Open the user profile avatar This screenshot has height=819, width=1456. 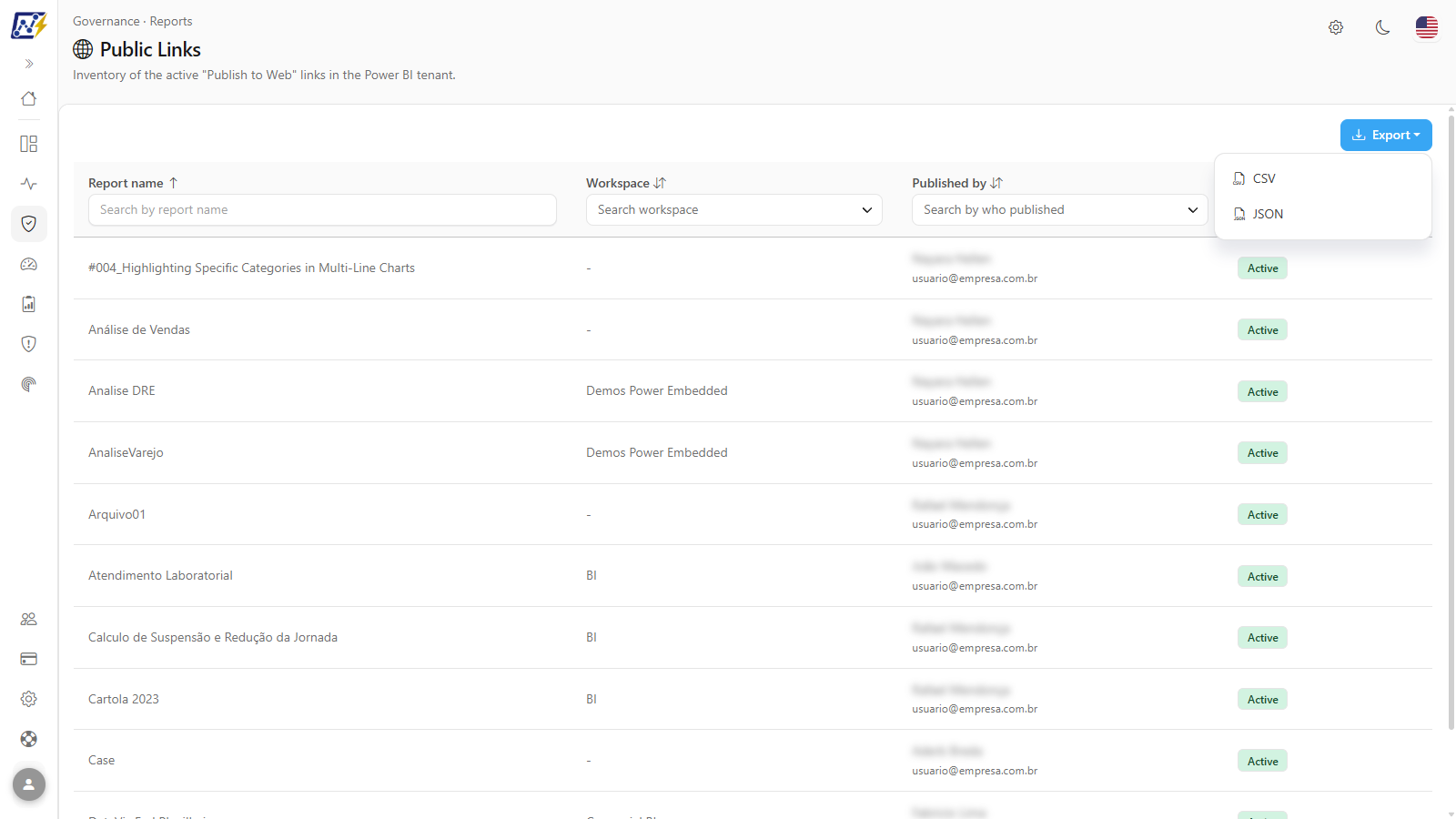[29, 784]
